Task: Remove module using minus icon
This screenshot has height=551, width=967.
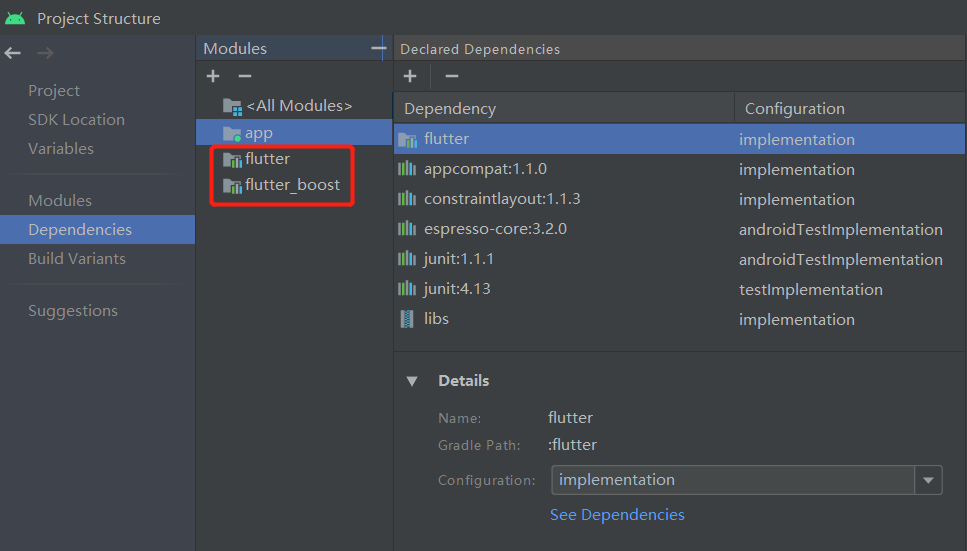Action: tap(245, 76)
